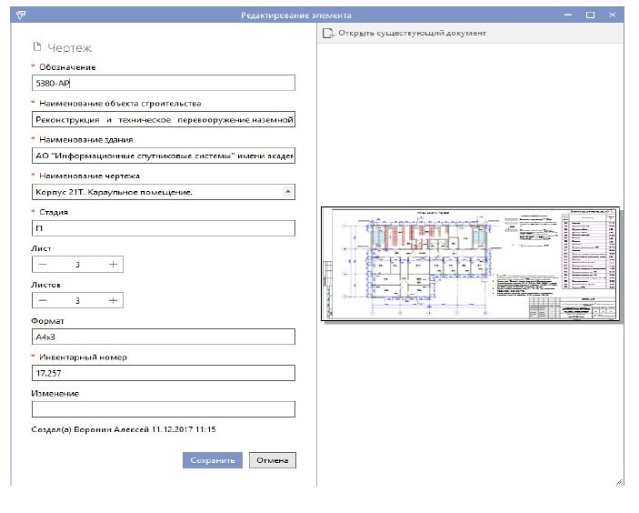Image resolution: width=639 pixels, height=513 pixels.
Task: Click the empty Изменение field
Action: pos(163,408)
